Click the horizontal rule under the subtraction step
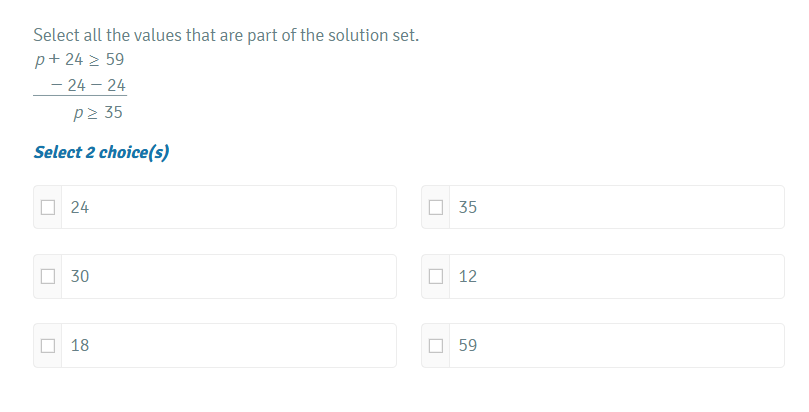The height and width of the screenshot is (412, 809). tap(80, 97)
